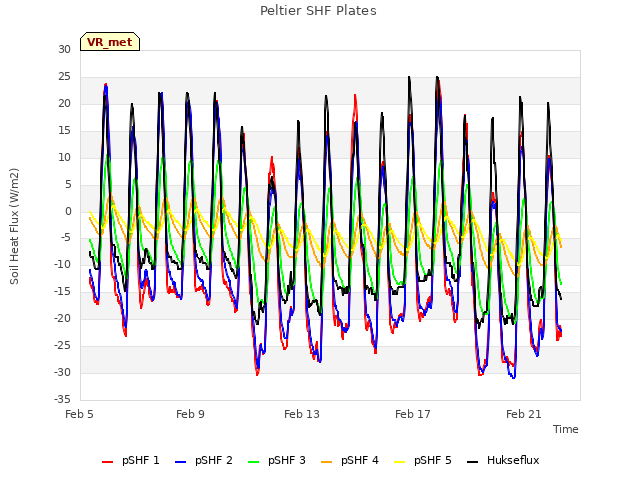Toggle the pSHF 3 legend entry

point(277,460)
